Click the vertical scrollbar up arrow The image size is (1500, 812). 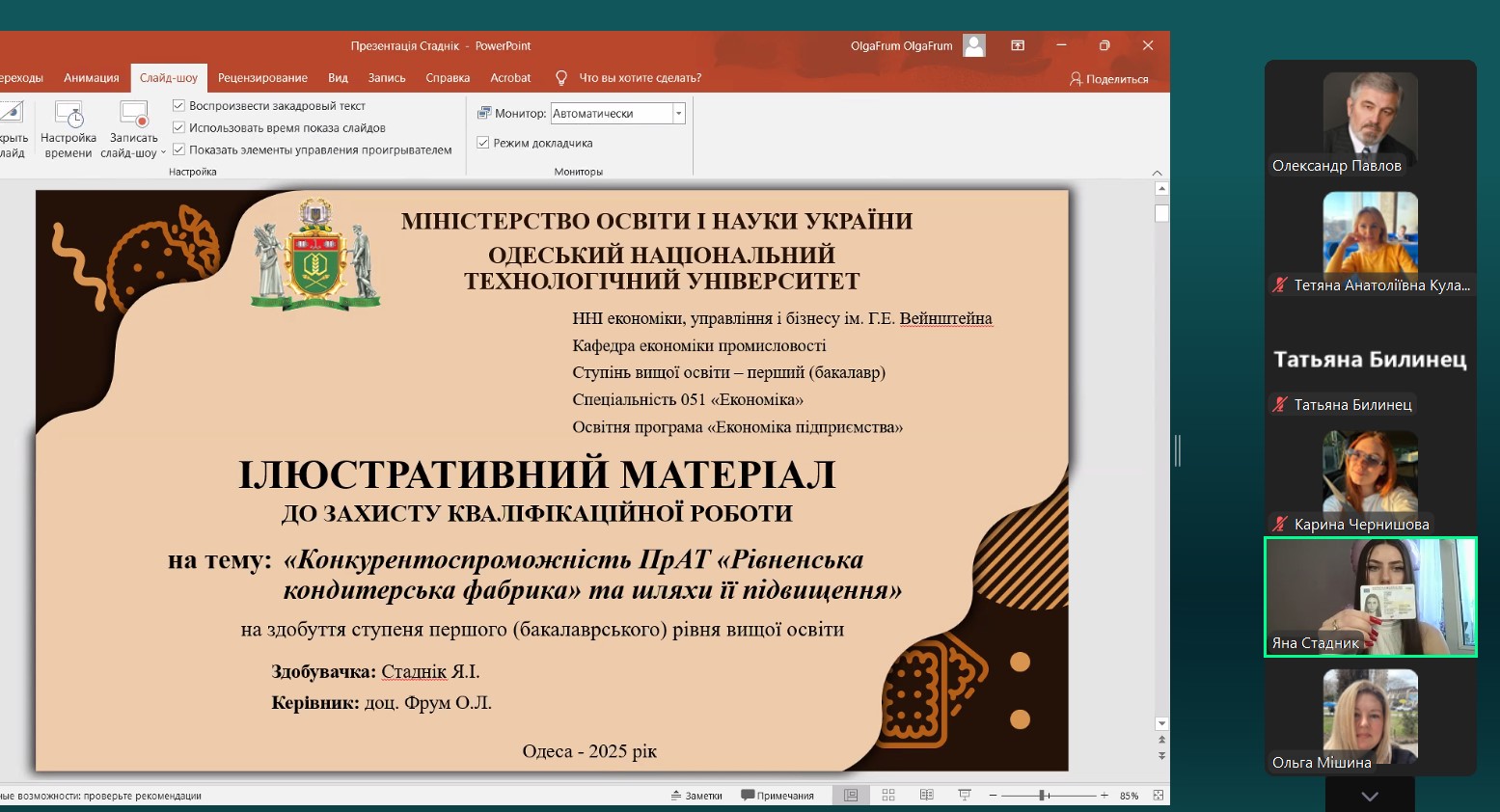pyautogui.click(x=1161, y=189)
